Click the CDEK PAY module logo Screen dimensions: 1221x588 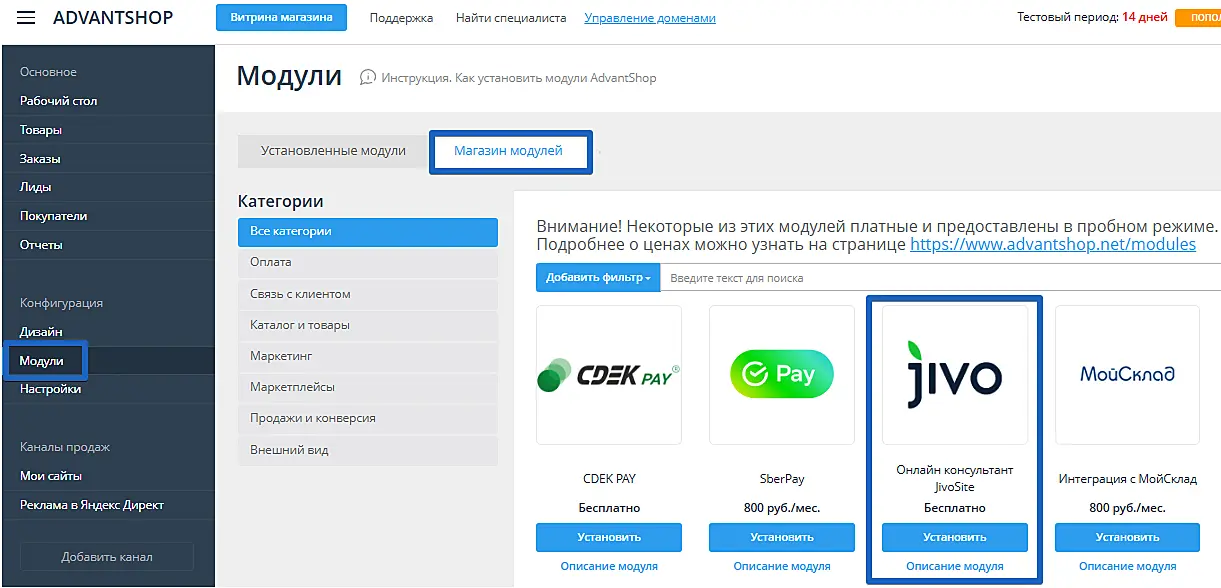point(608,375)
